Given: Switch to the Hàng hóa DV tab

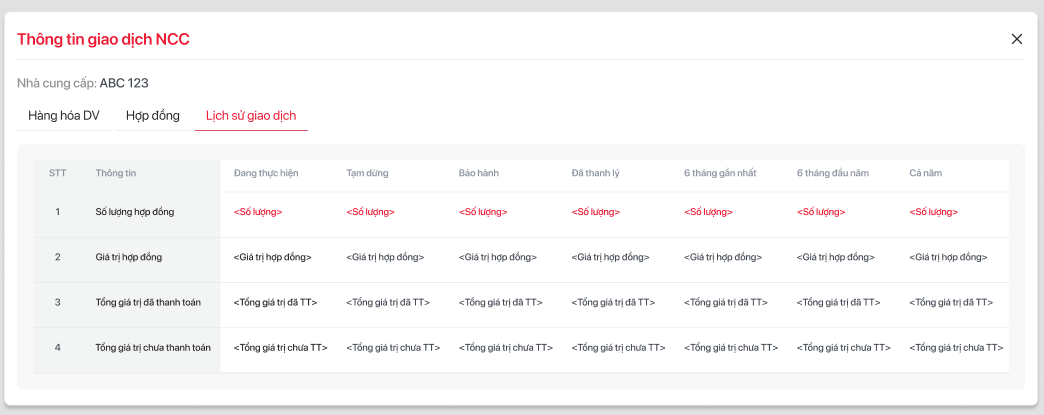Looking at the screenshot, I should click(64, 116).
